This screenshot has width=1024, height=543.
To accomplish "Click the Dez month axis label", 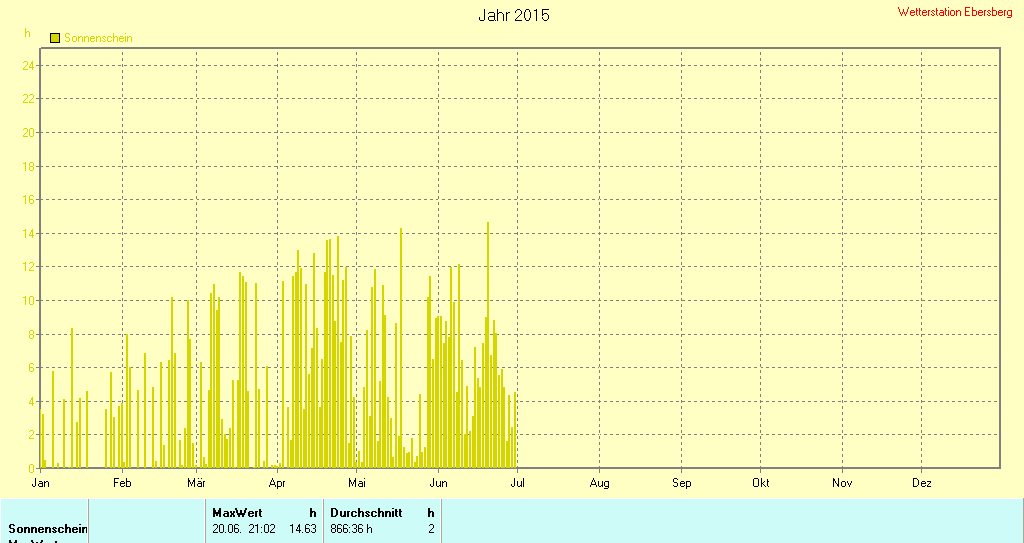I will click(x=922, y=483).
